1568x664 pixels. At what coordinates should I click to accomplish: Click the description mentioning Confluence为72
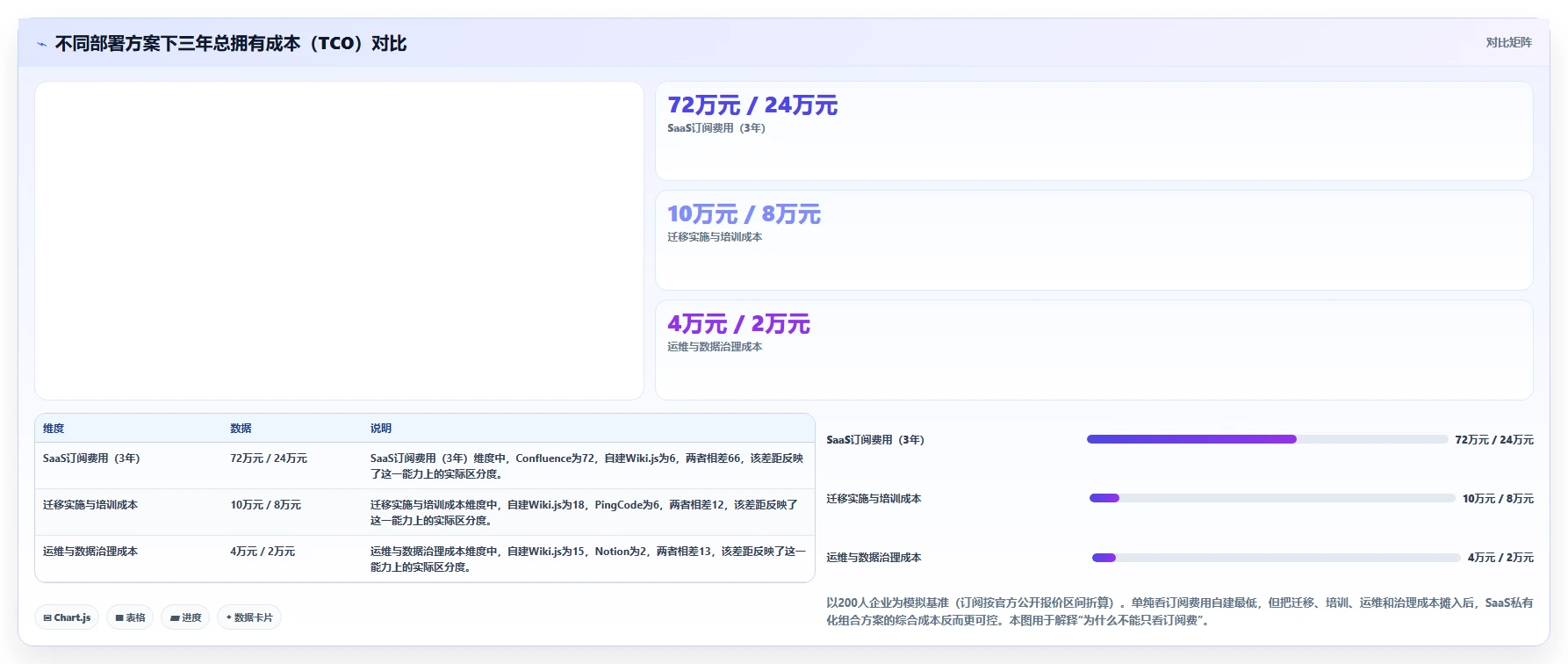coord(586,466)
